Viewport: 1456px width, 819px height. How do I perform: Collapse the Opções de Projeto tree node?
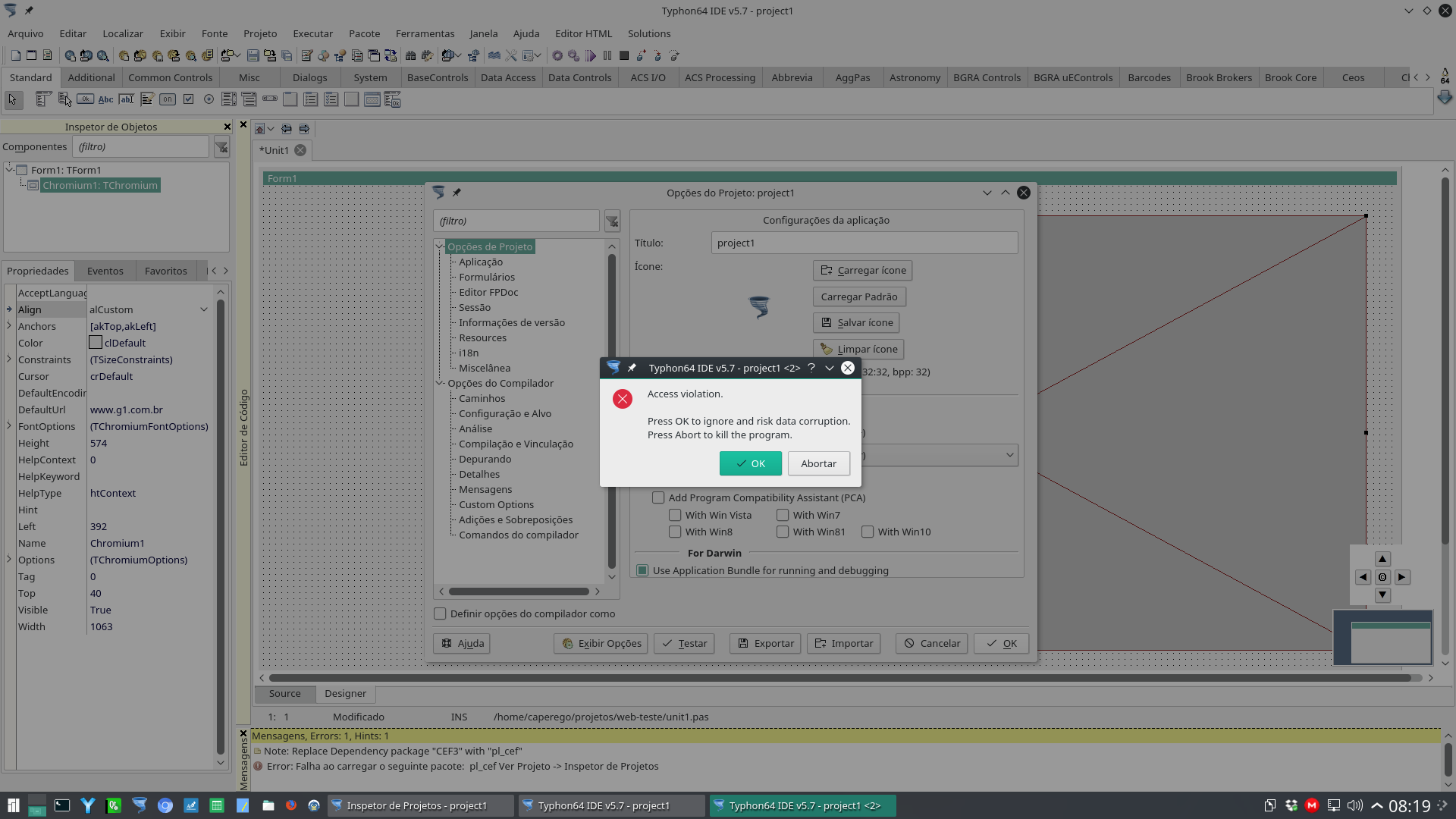pyautogui.click(x=439, y=246)
